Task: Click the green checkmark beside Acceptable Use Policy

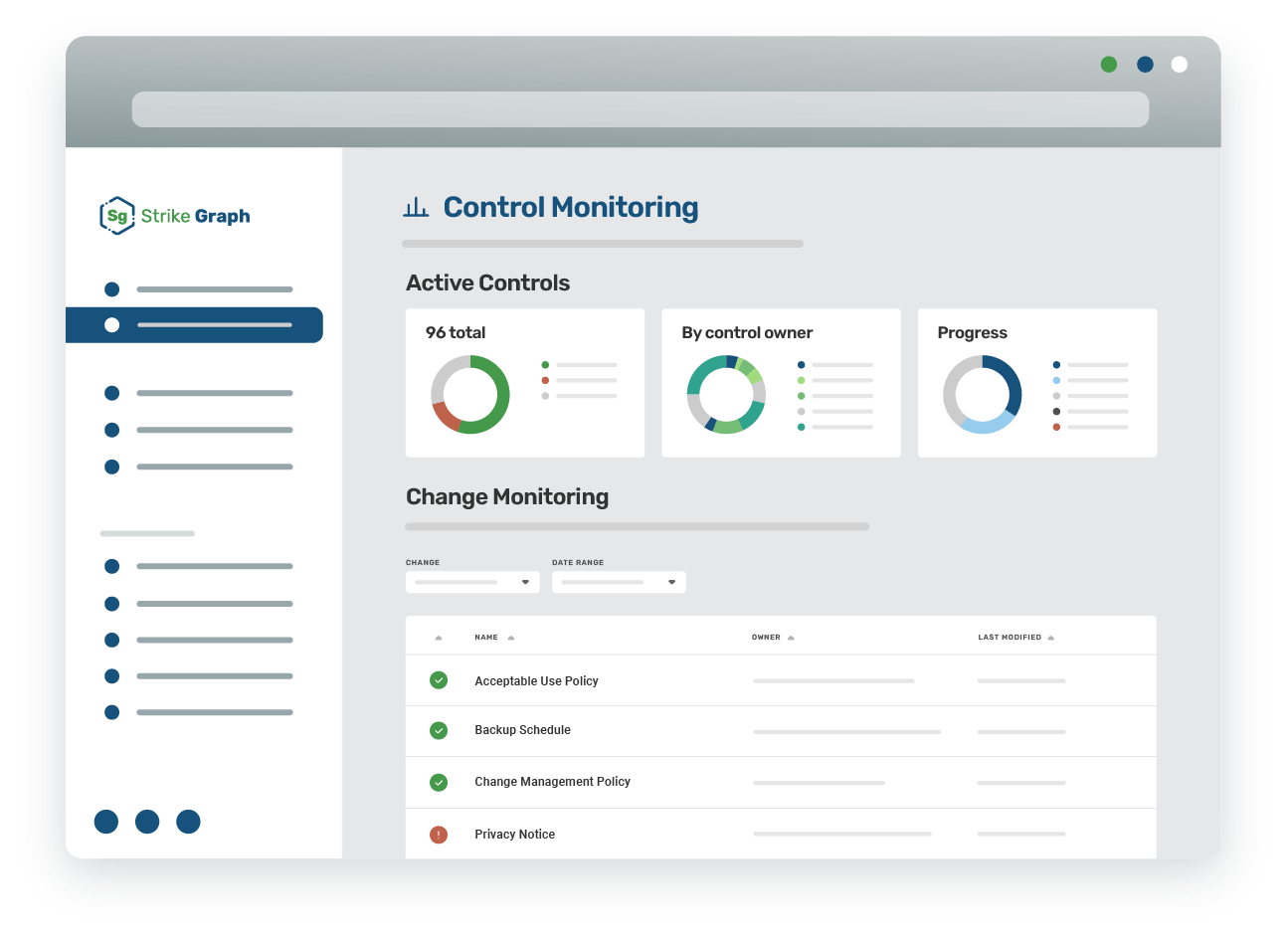Action: click(x=439, y=679)
